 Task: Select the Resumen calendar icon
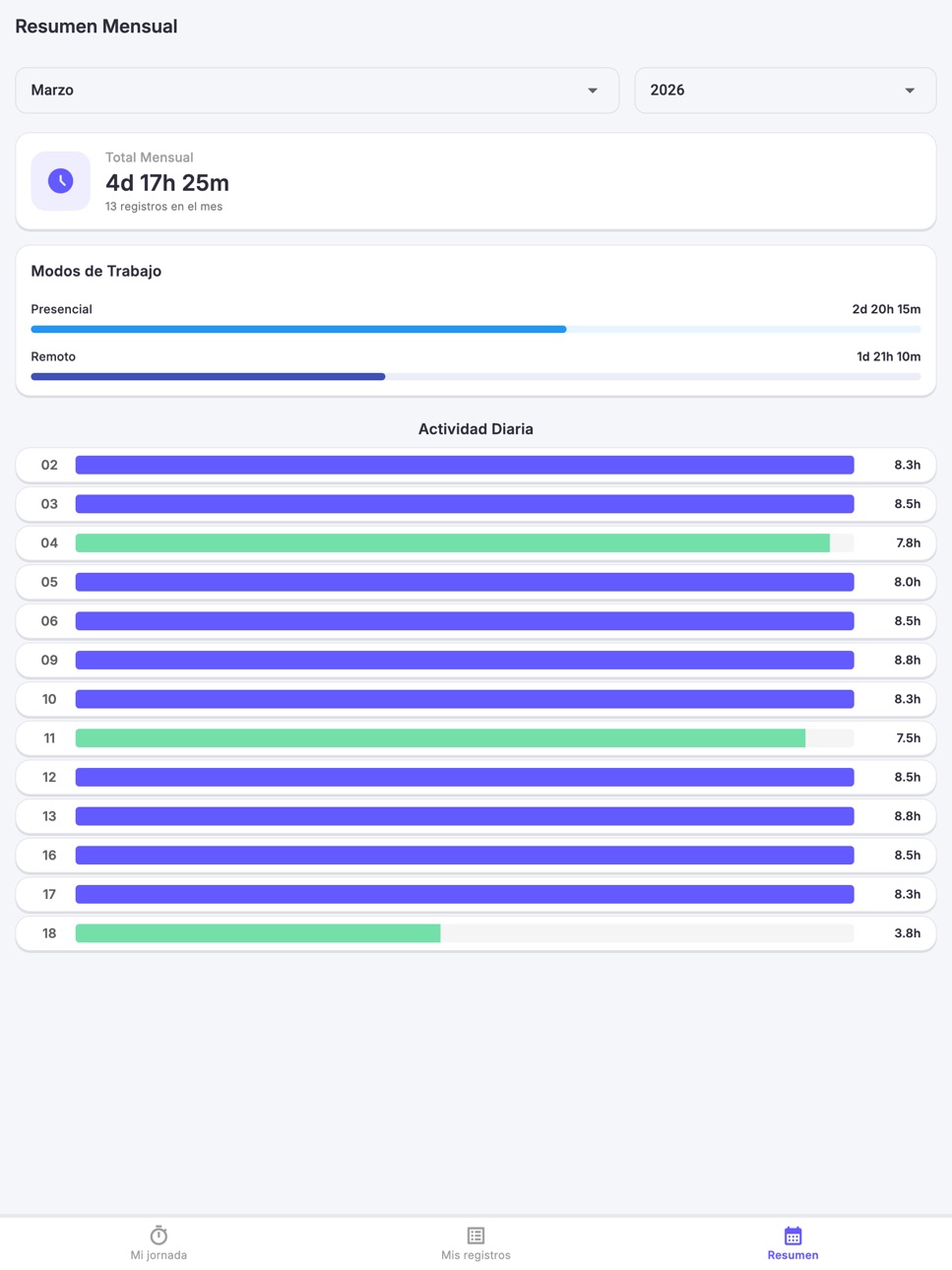coord(793,1235)
